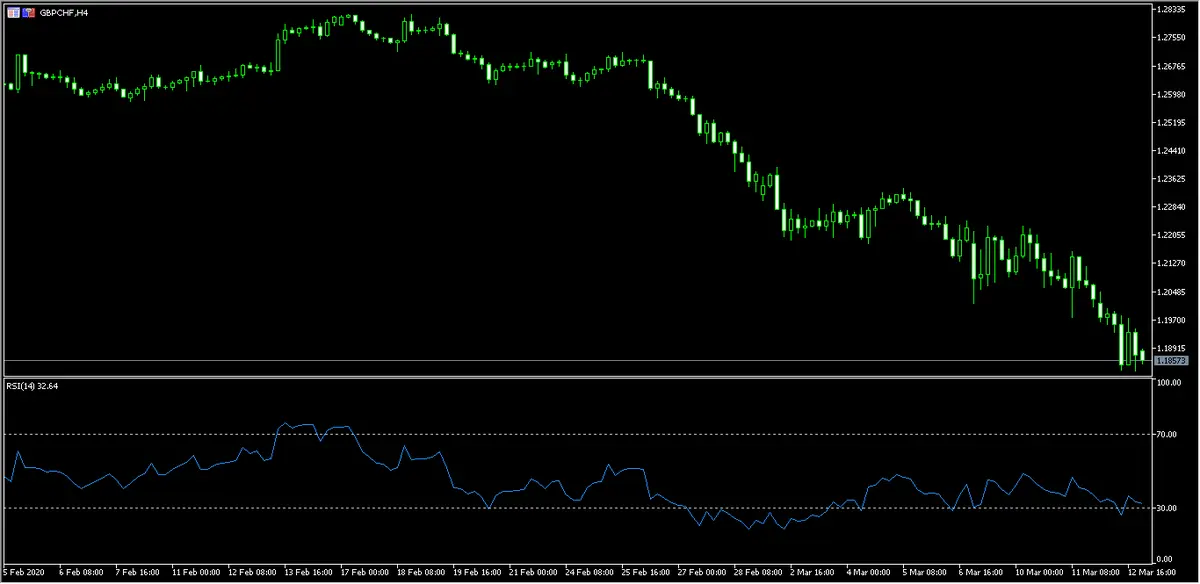This screenshot has height=584, width=1200.
Task: Click the 21 Feb 00:00 time label
Action: point(534,572)
